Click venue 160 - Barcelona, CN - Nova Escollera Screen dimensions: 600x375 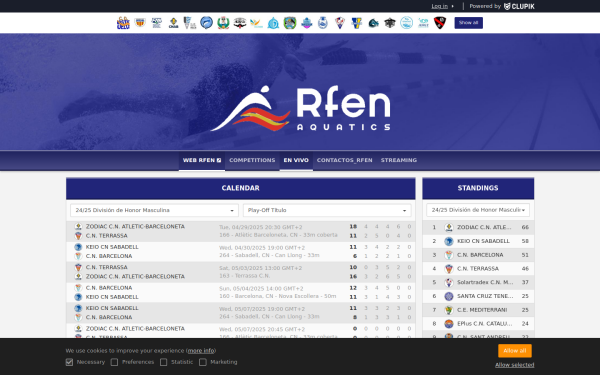(x=277, y=297)
